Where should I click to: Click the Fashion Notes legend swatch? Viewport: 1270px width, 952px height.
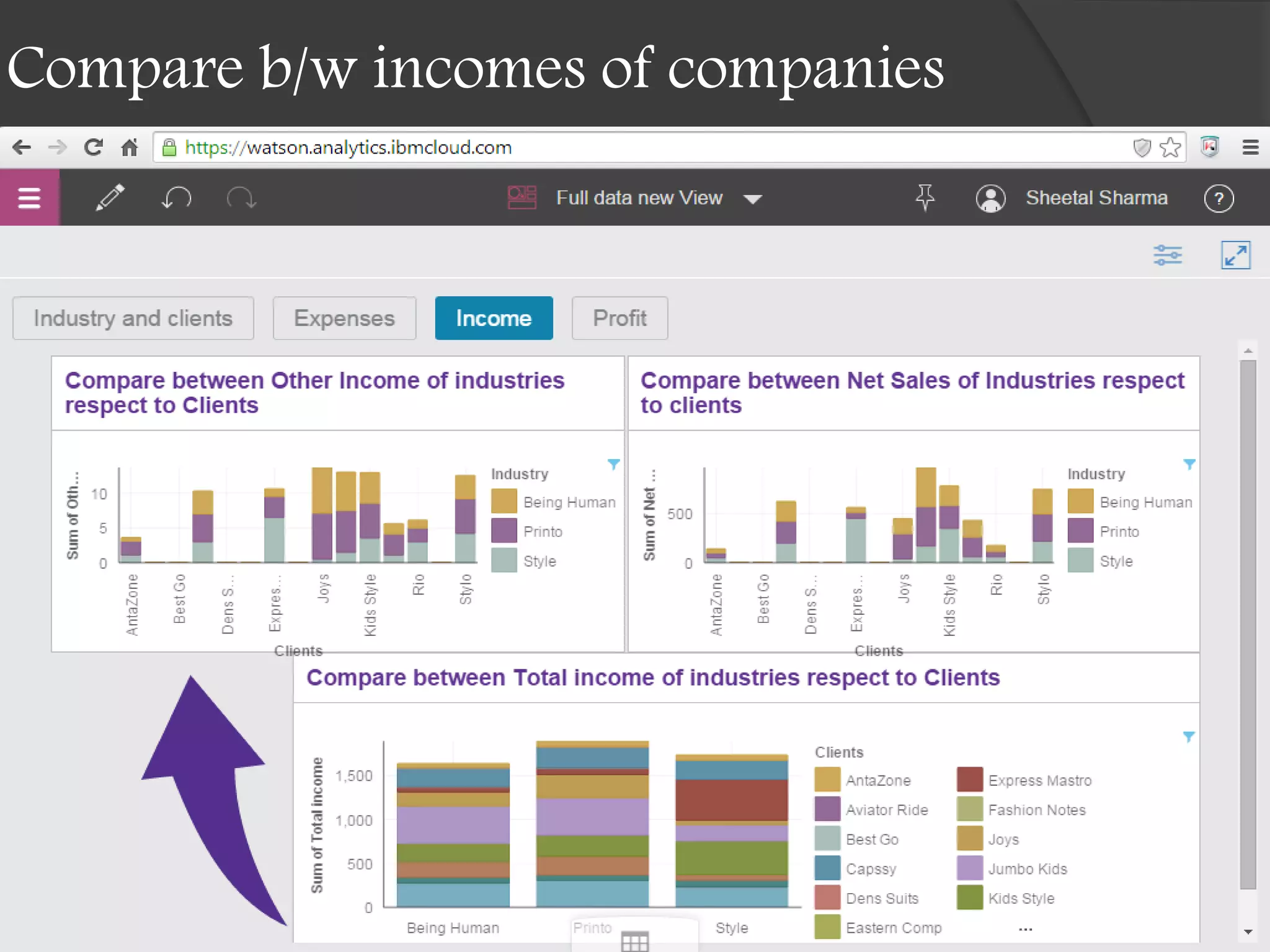pyautogui.click(x=970, y=809)
